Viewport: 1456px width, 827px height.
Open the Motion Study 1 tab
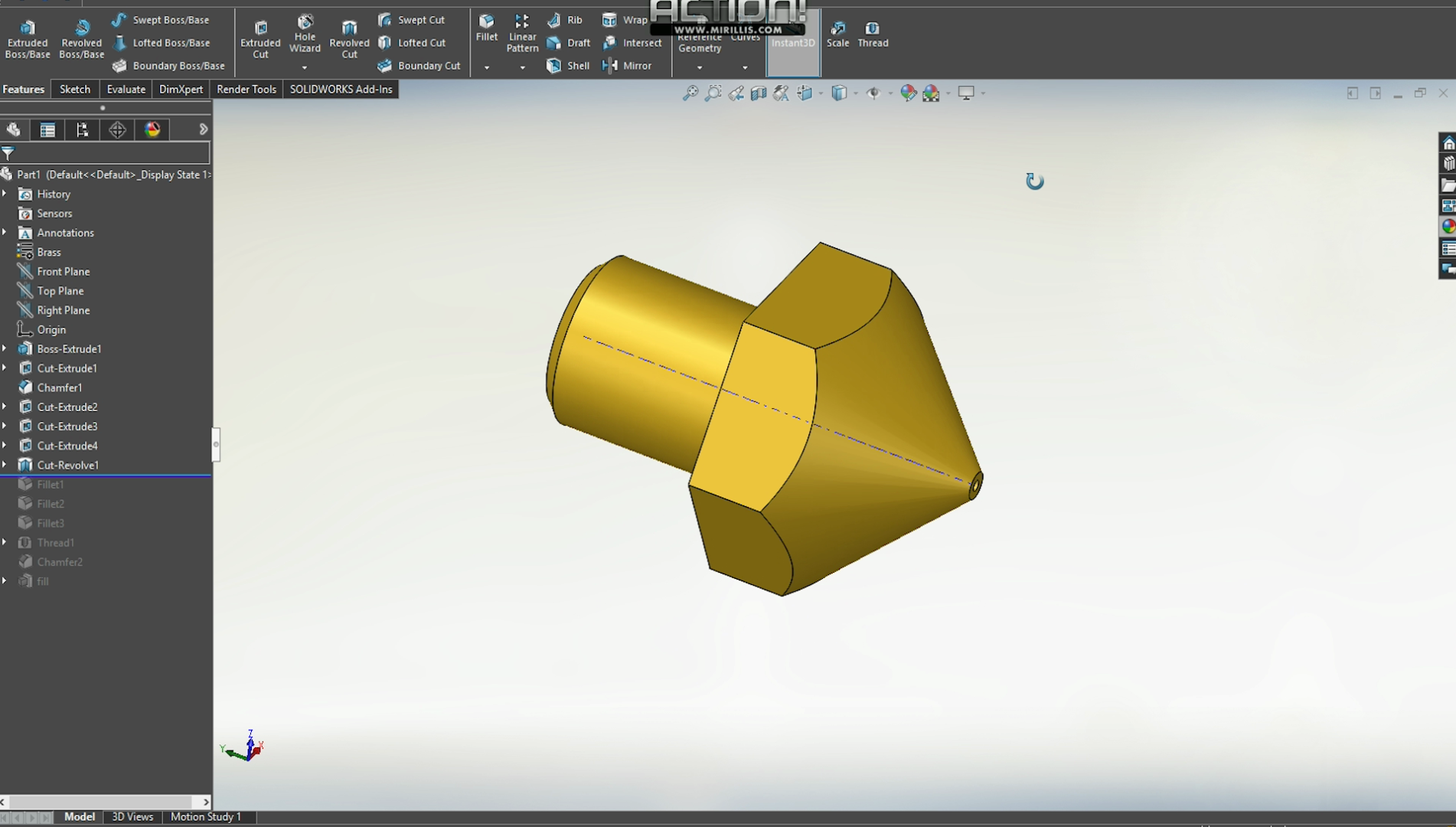(205, 817)
